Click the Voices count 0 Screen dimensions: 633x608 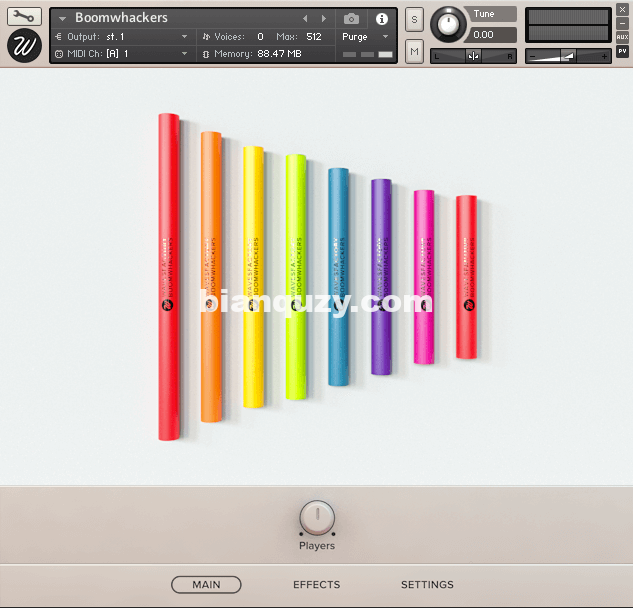coord(260,37)
